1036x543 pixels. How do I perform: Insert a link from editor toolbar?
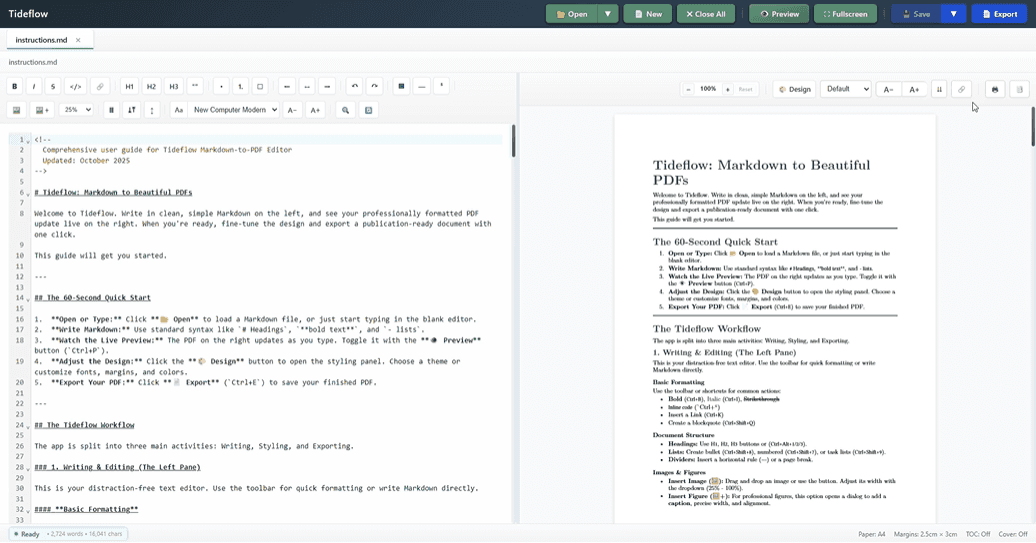100,87
